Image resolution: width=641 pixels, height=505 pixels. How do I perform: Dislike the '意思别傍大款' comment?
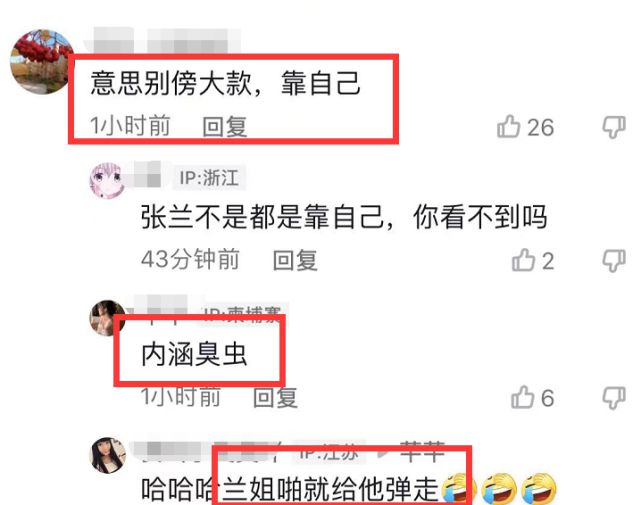click(614, 127)
